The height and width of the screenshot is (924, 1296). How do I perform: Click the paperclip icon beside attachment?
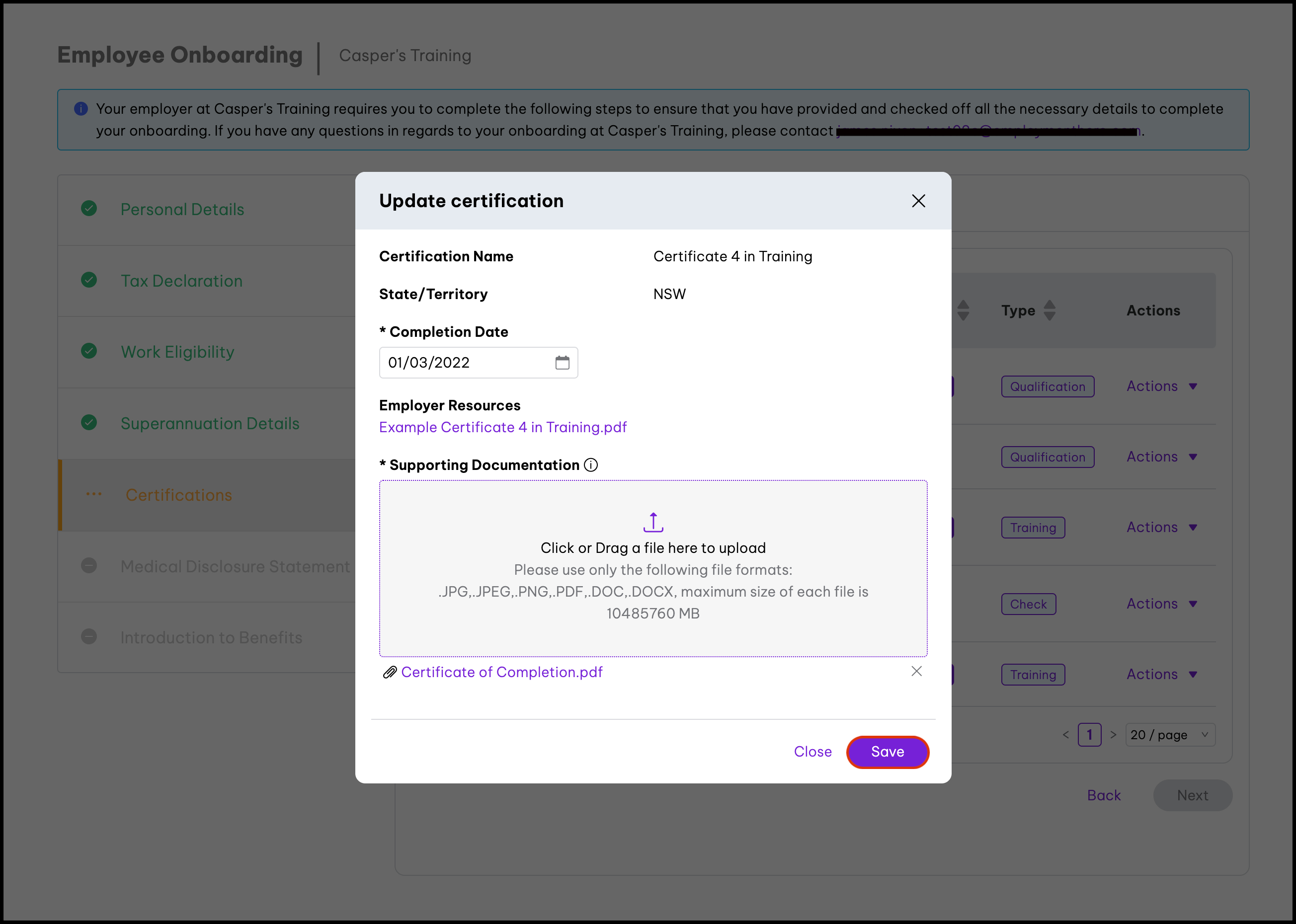389,673
